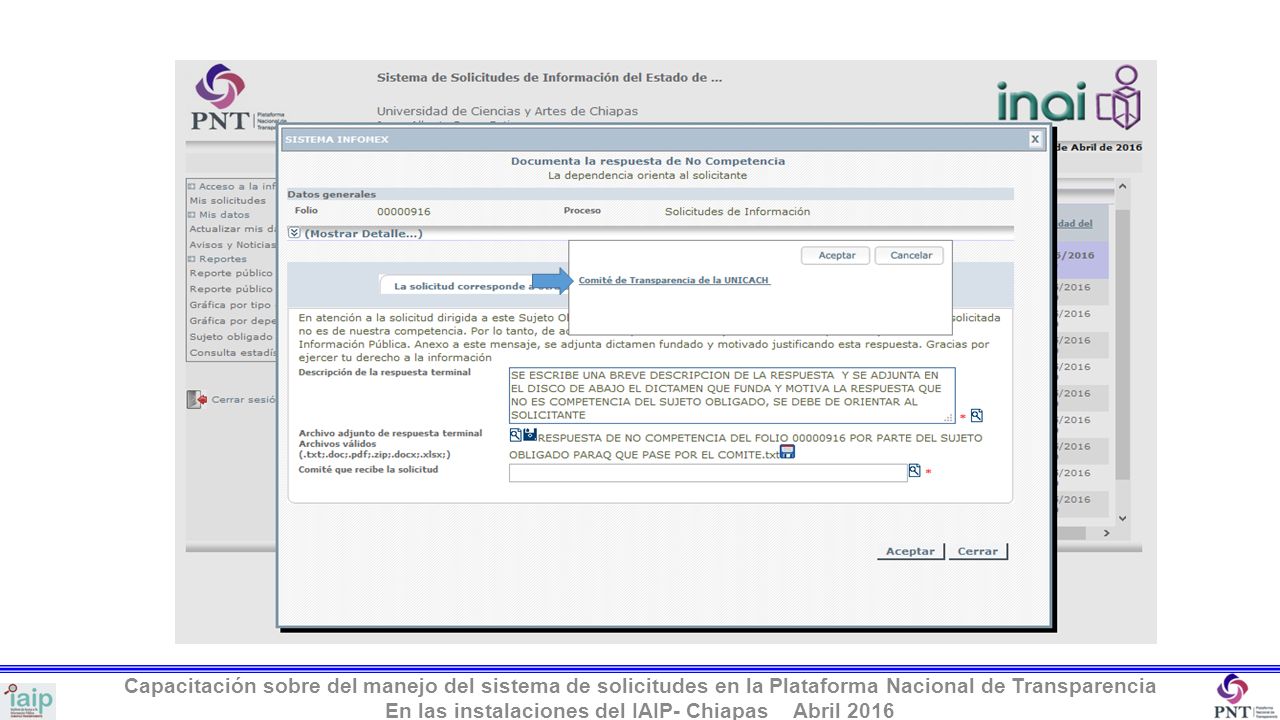Click the Comité que recibe la solicitud field
1280x720 pixels.
708,473
